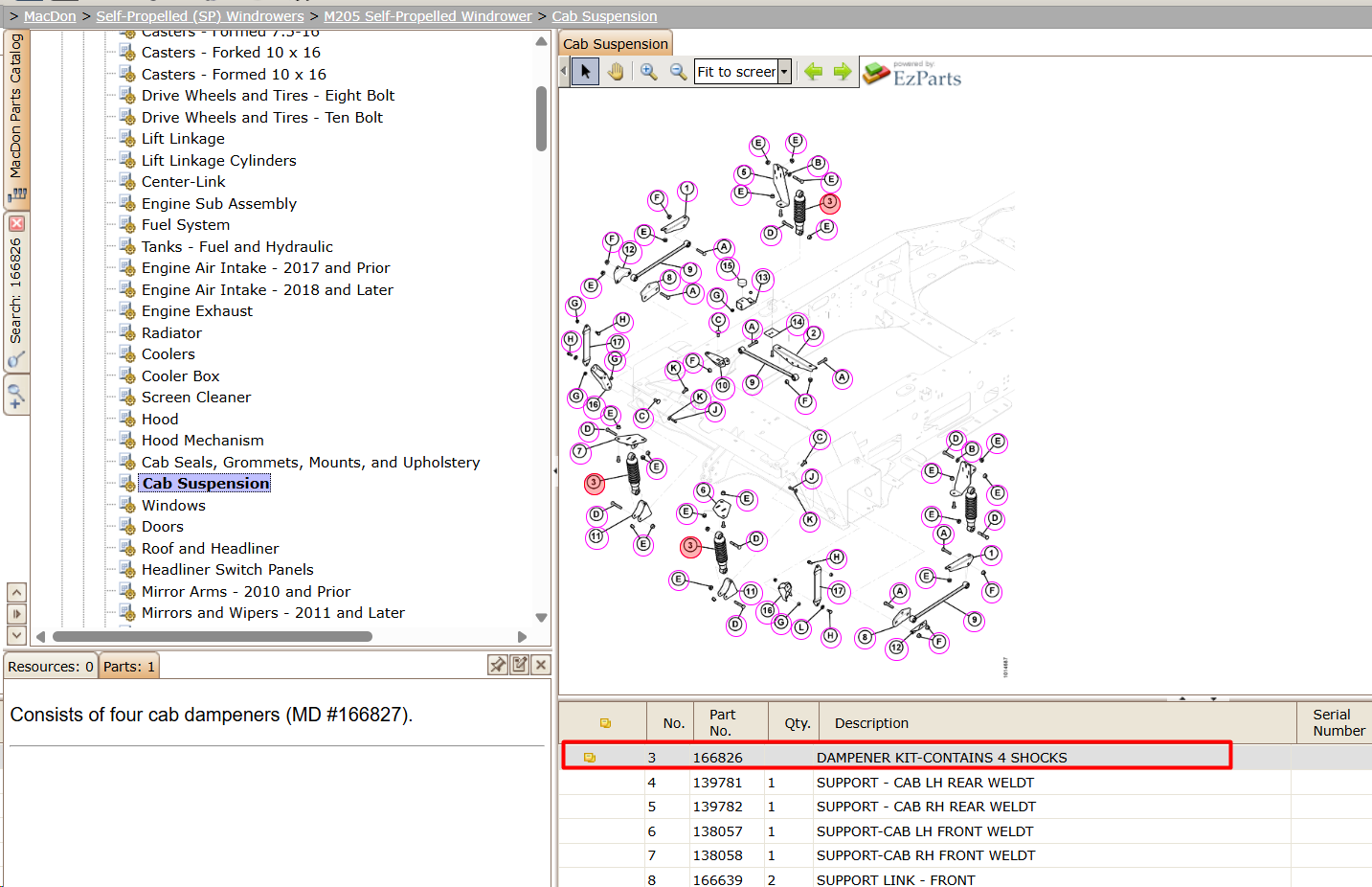This screenshot has width=1372, height=887.
Task: Zoom in on the diagram
Action: (x=648, y=71)
